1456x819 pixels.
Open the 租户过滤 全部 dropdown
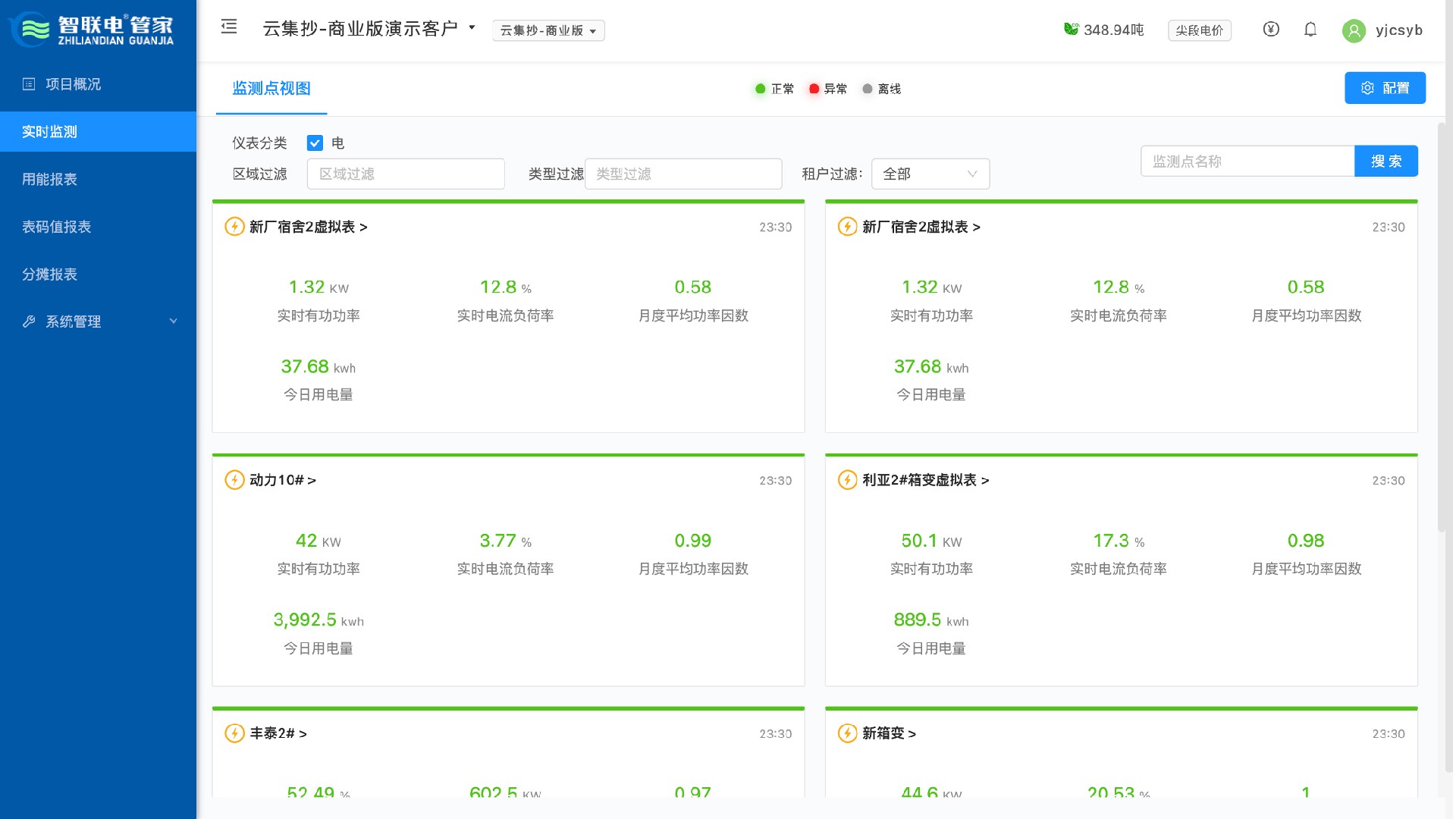[x=930, y=174]
